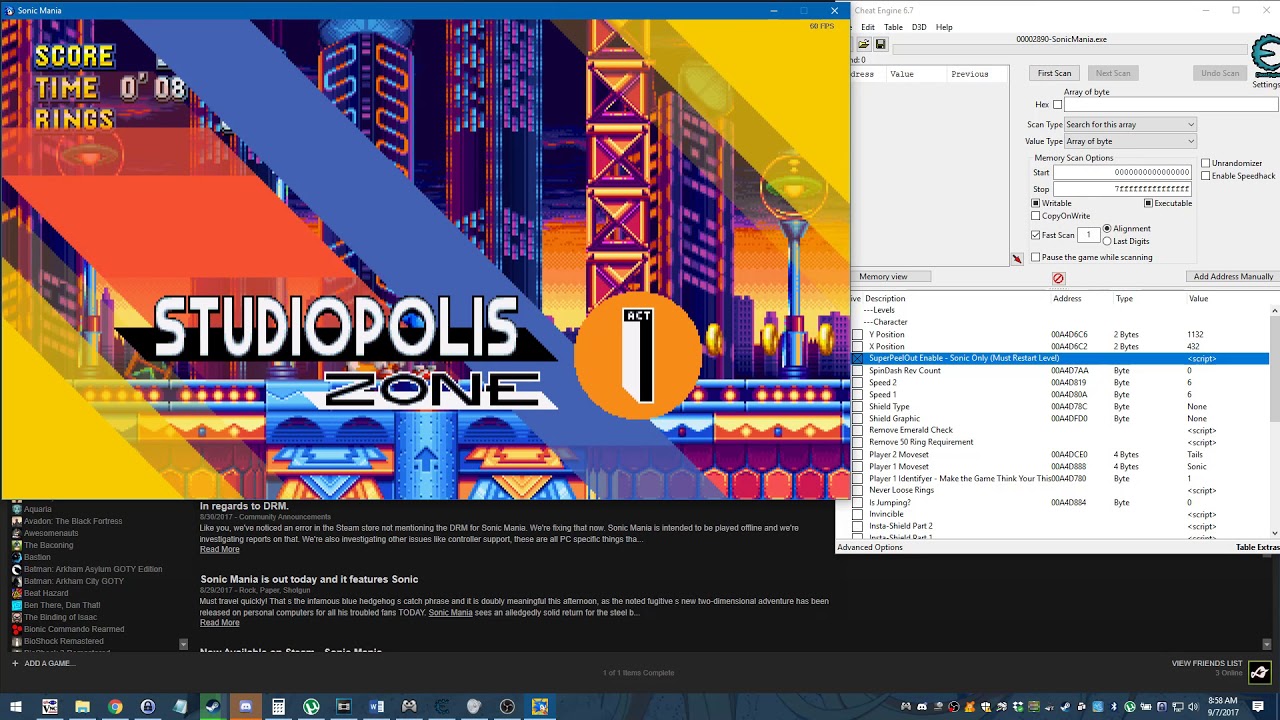Viewport: 1280px width, 720px height.
Task: Open Advanced Options in Cheat Engine
Action: tap(870, 548)
